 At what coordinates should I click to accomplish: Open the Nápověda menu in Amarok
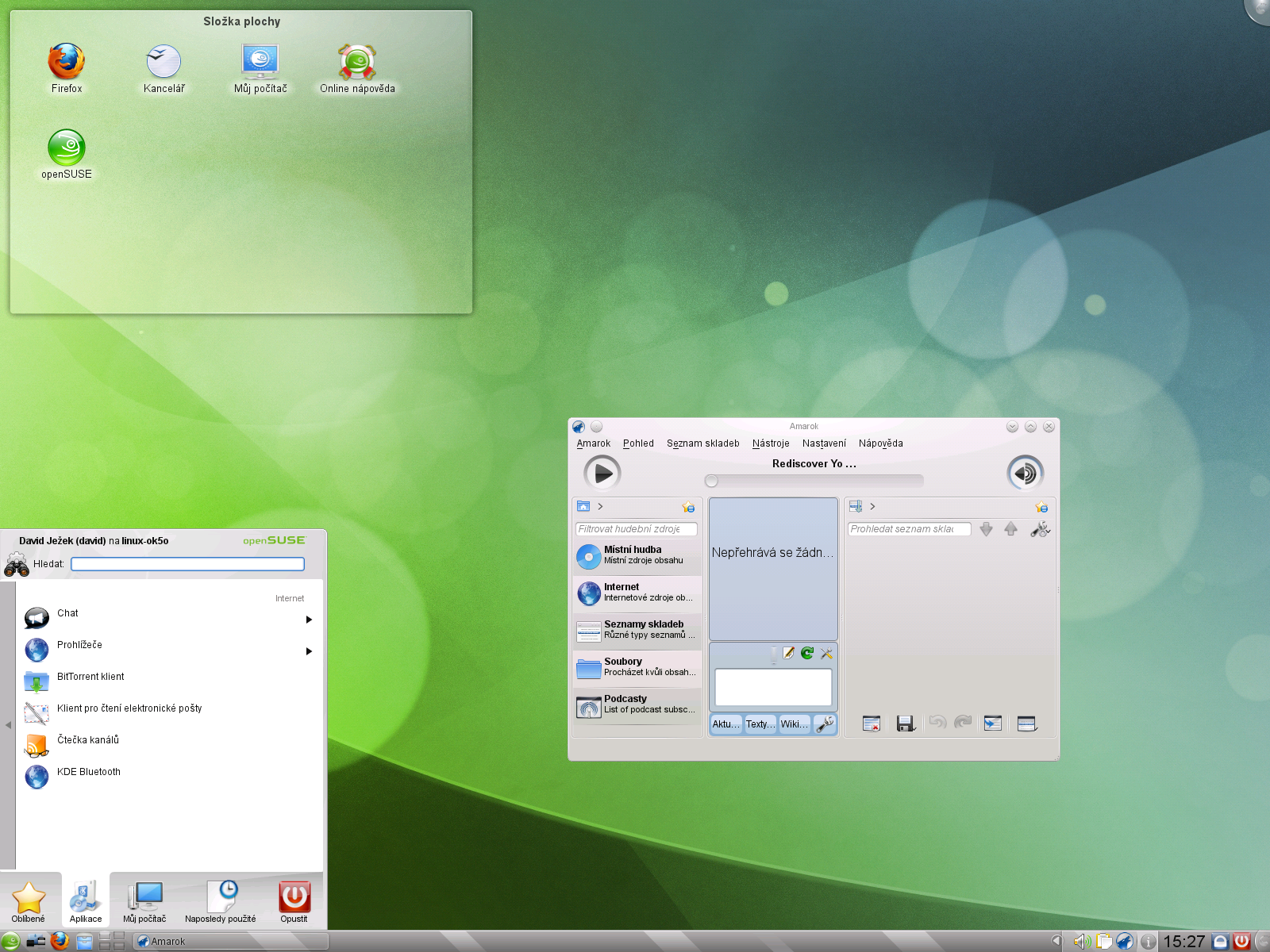click(x=880, y=443)
